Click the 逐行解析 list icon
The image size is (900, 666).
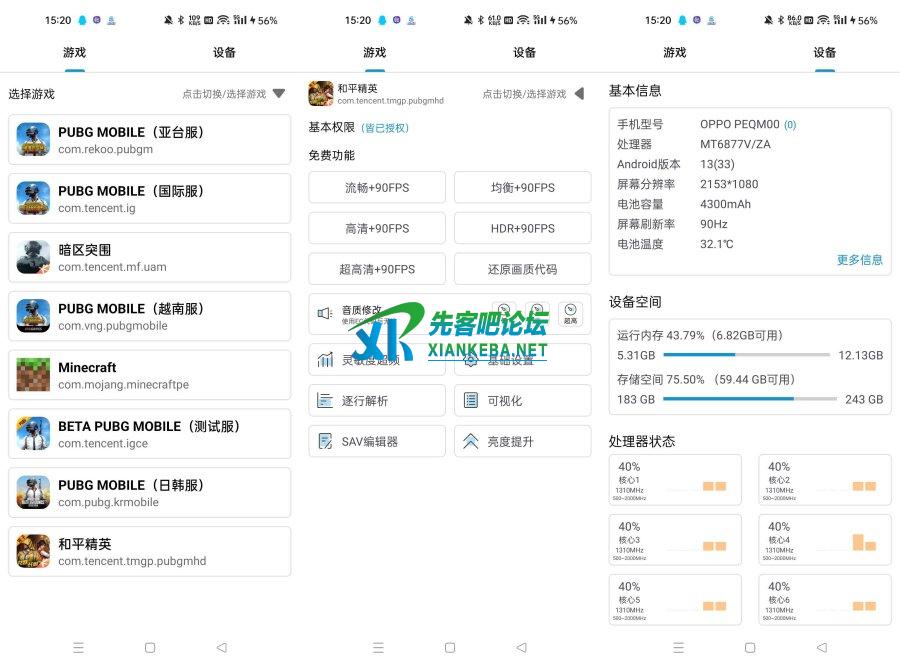pyautogui.click(x=325, y=400)
